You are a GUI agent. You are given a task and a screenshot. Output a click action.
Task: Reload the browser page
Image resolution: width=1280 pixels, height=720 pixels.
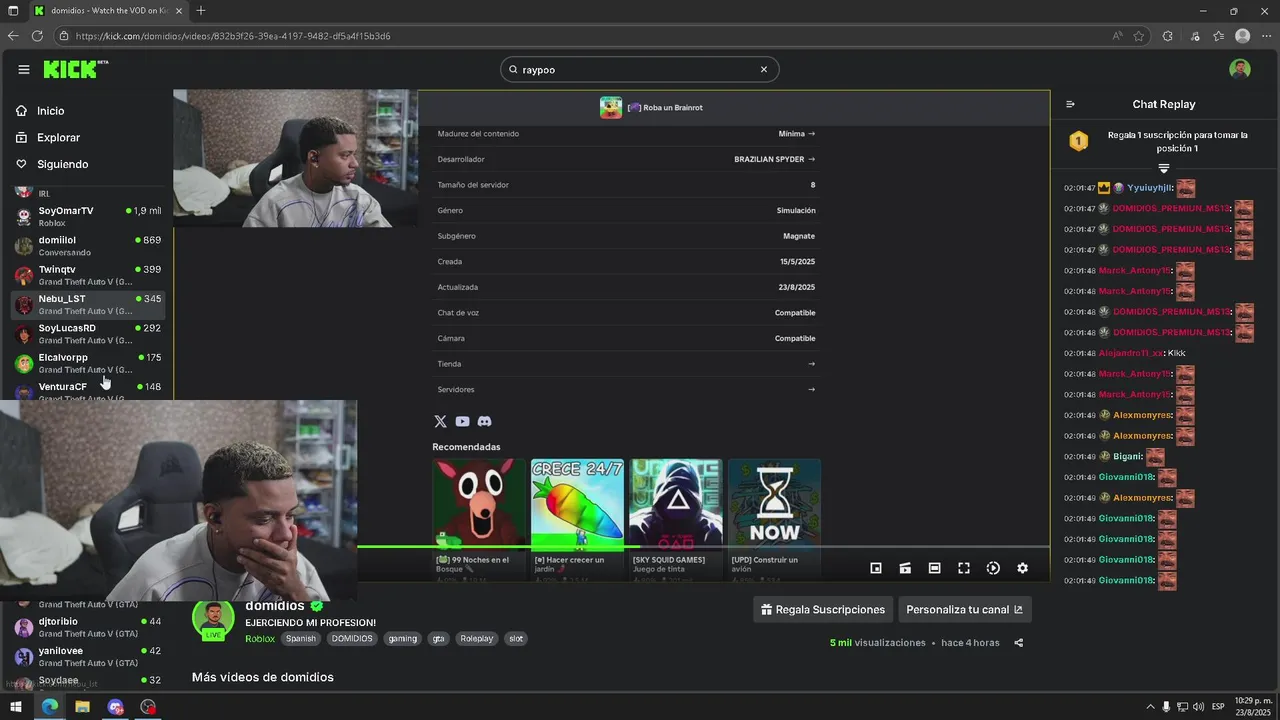[37, 36]
